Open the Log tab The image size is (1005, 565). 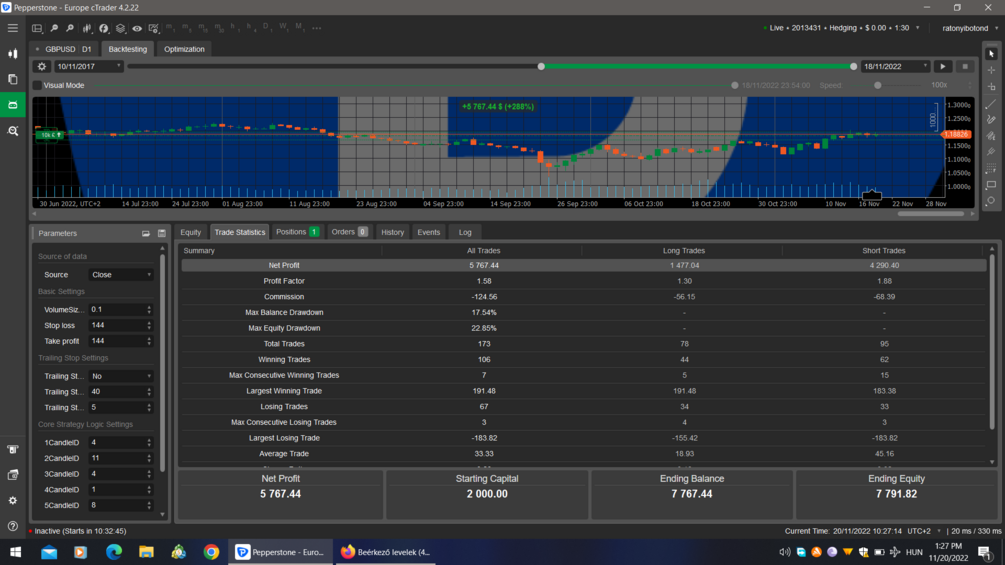point(465,233)
